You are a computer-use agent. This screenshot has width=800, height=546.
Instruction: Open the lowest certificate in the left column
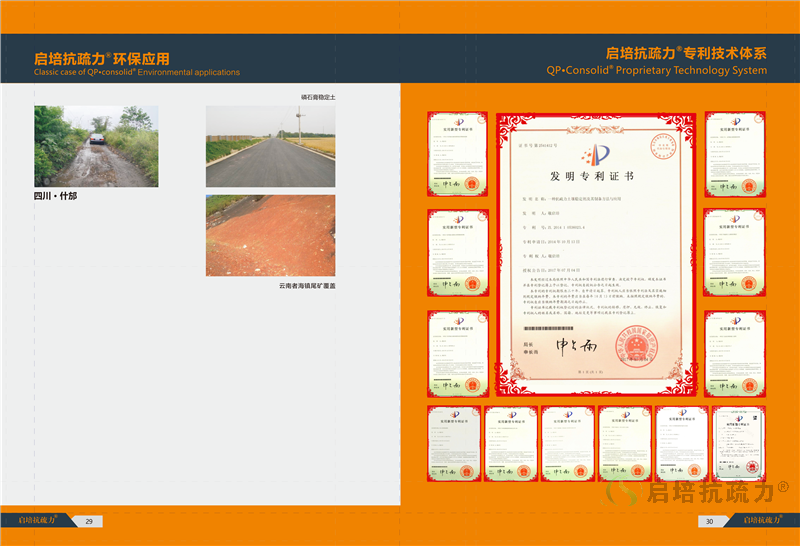[458, 354]
